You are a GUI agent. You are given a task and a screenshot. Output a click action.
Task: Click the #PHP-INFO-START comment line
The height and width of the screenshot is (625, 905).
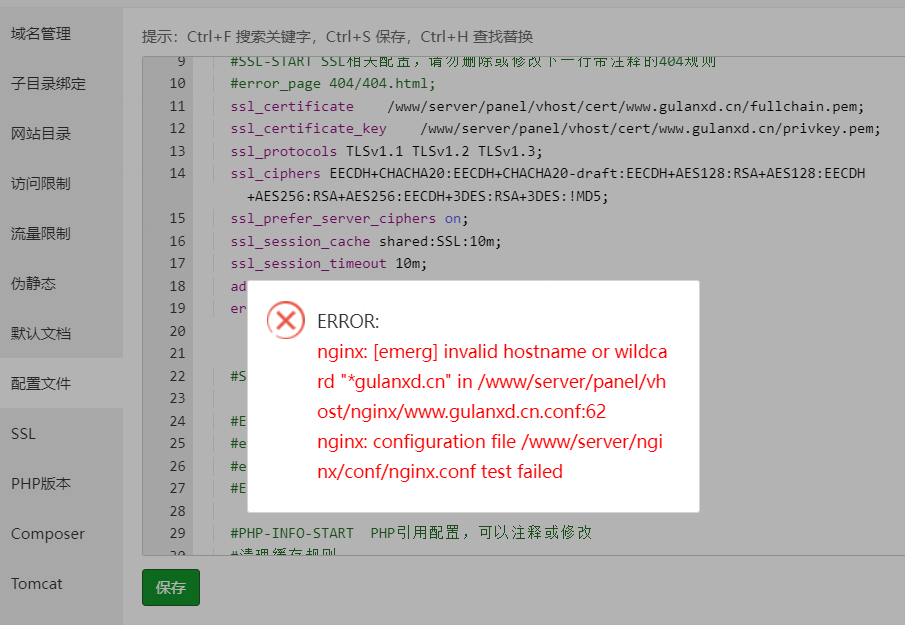click(x=411, y=533)
